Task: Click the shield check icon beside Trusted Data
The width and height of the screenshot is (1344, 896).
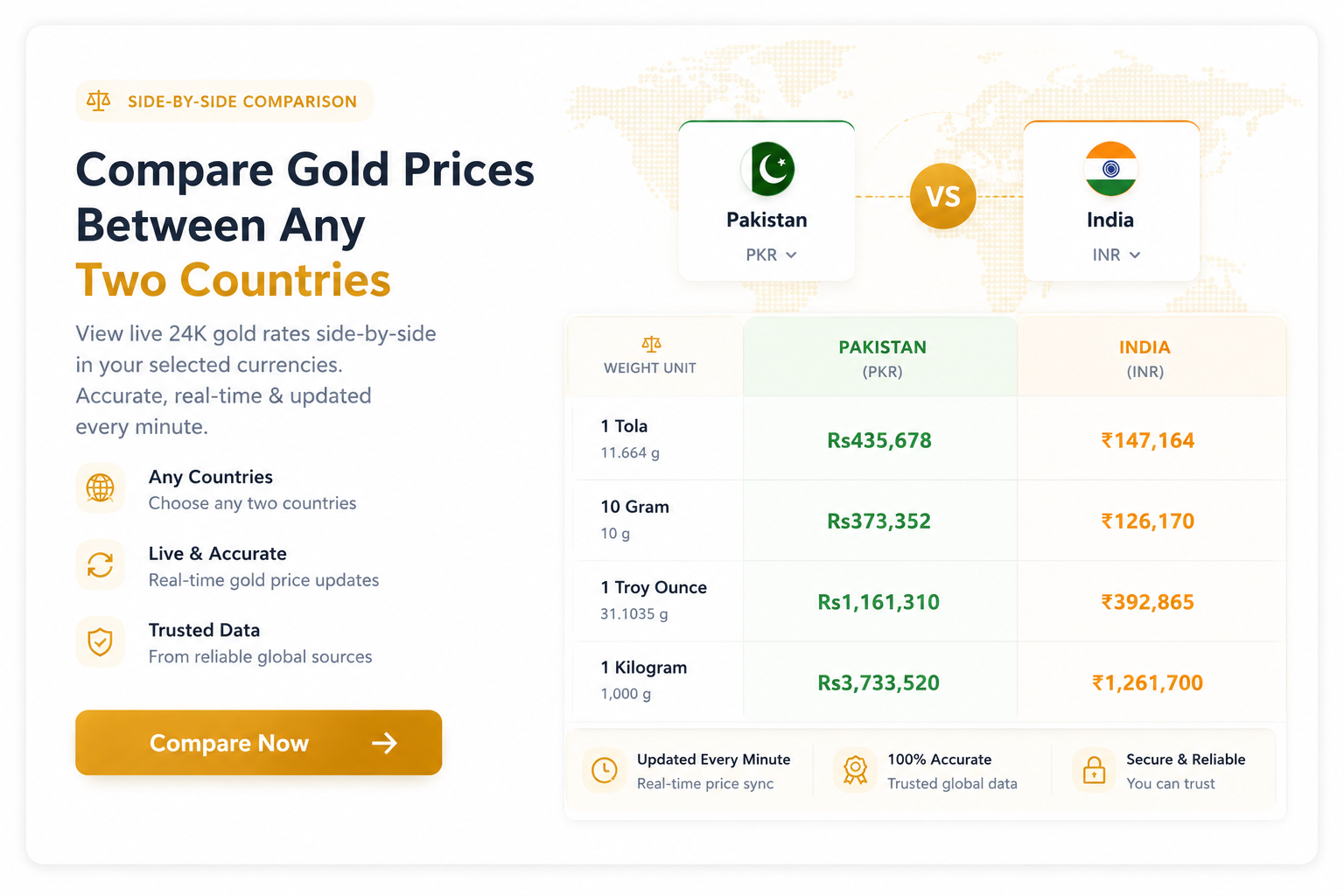Action: click(100, 642)
